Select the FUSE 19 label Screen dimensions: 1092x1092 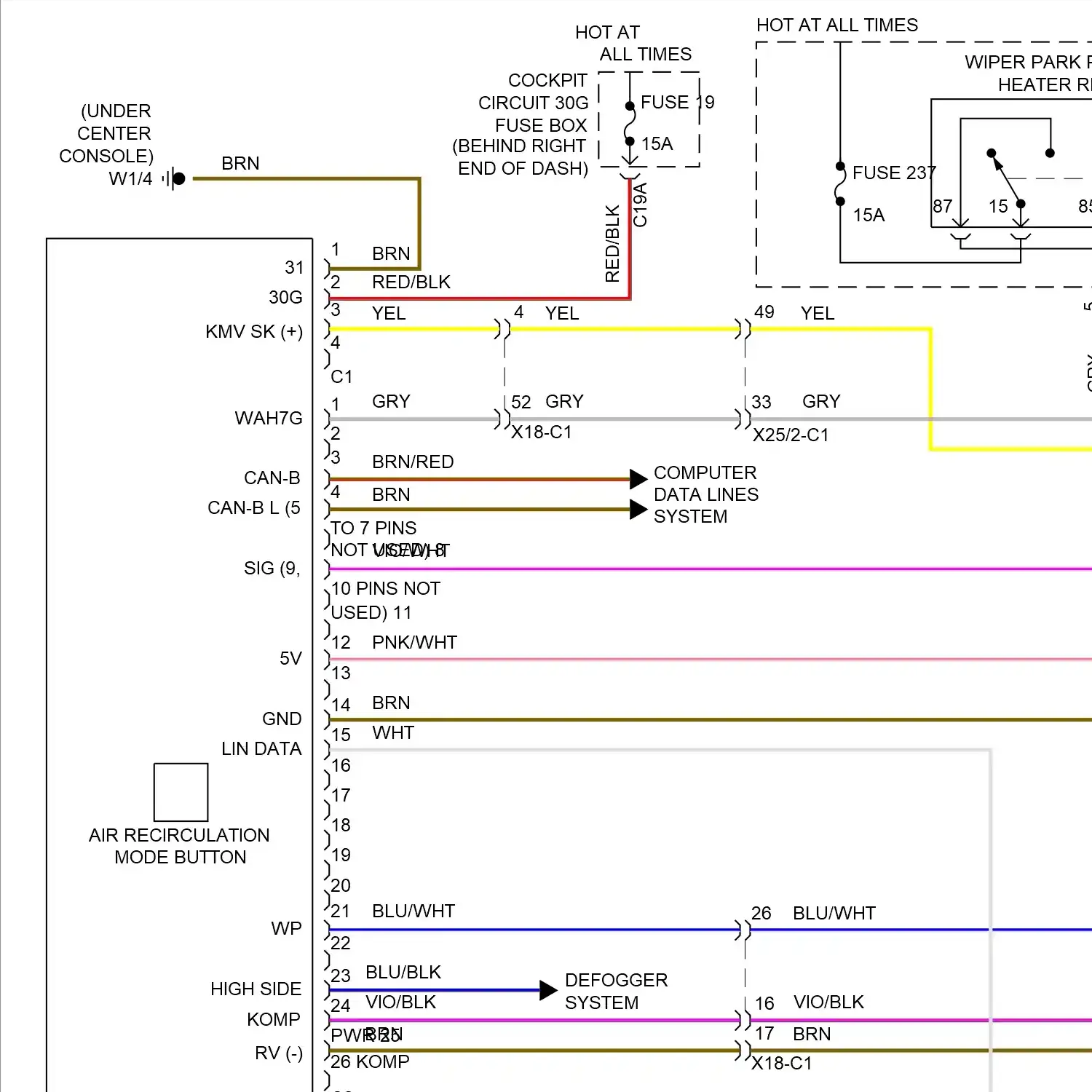pyautogui.click(x=677, y=102)
